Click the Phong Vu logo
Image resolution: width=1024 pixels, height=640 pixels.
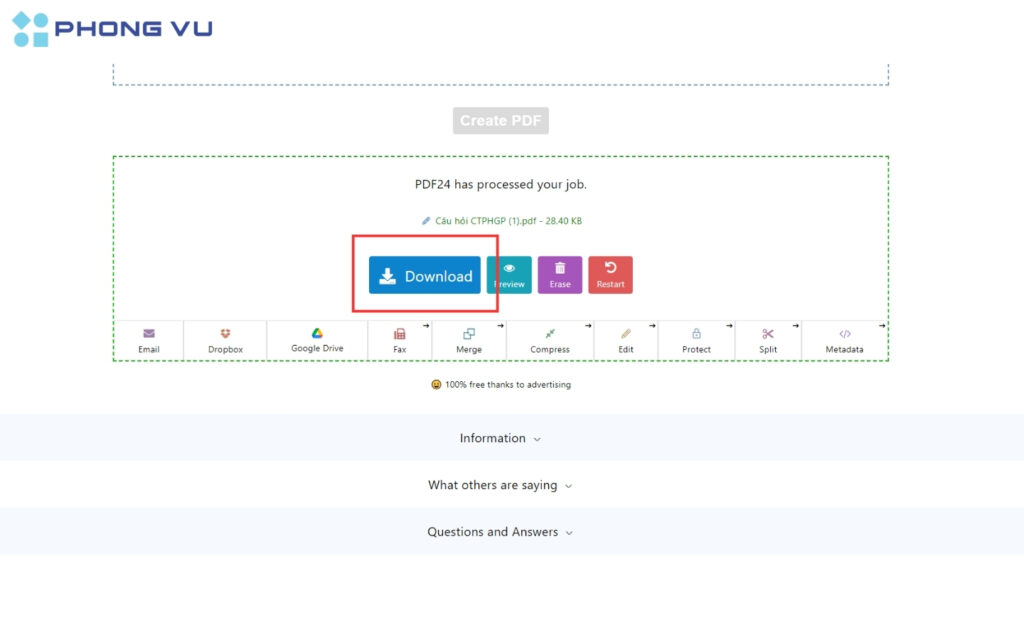click(110, 28)
